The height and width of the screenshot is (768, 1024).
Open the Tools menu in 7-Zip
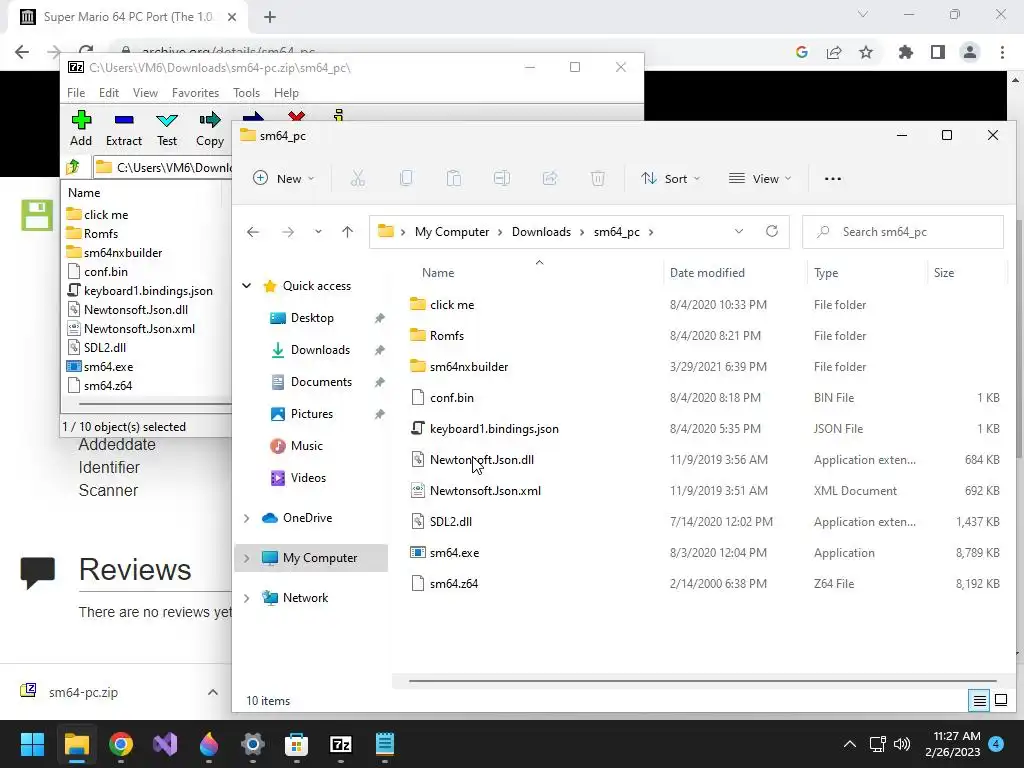coord(246,93)
